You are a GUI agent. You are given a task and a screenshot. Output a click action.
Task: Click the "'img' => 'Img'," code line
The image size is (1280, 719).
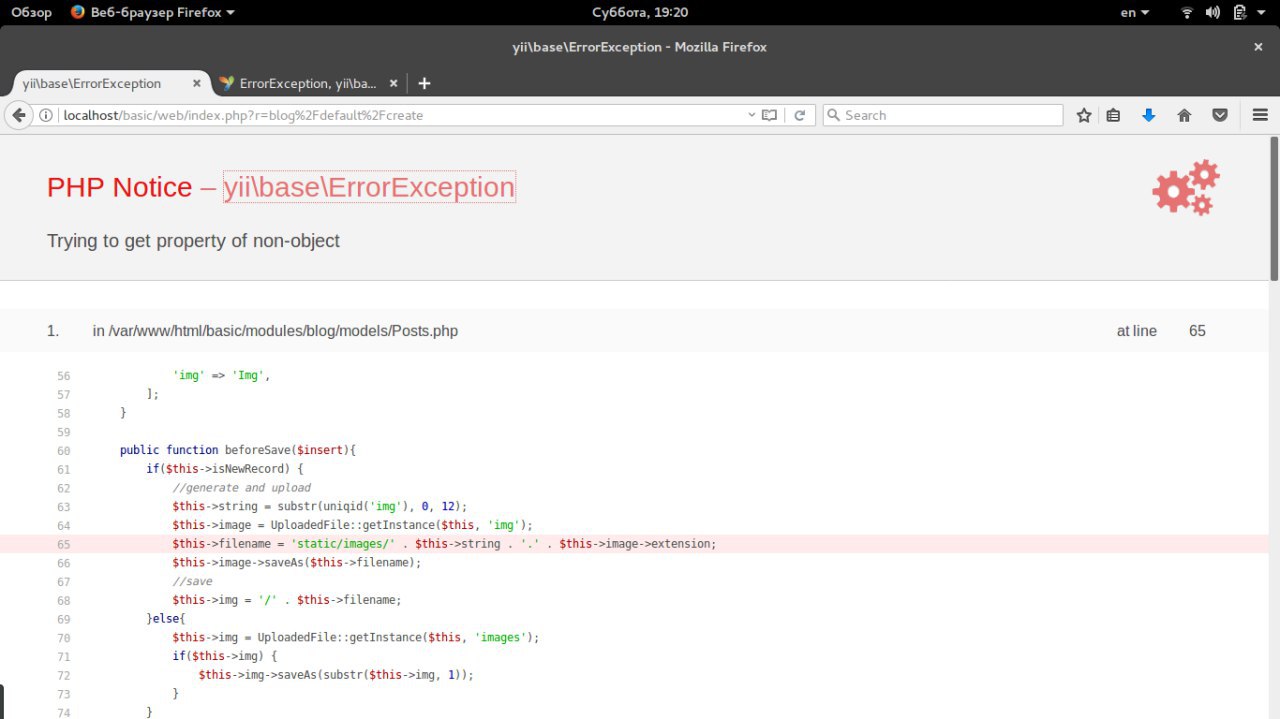(x=221, y=375)
